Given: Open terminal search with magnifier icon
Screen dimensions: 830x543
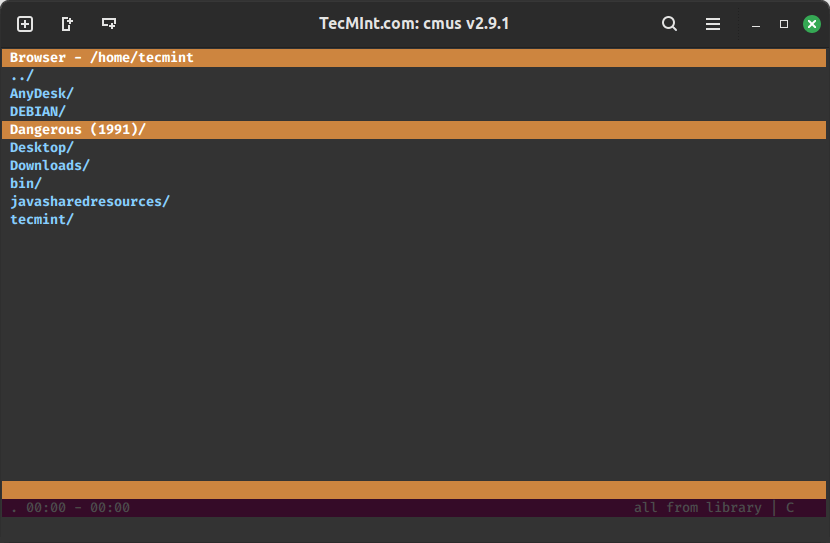Looking at the screenshot, I should (x=669, y=24).
